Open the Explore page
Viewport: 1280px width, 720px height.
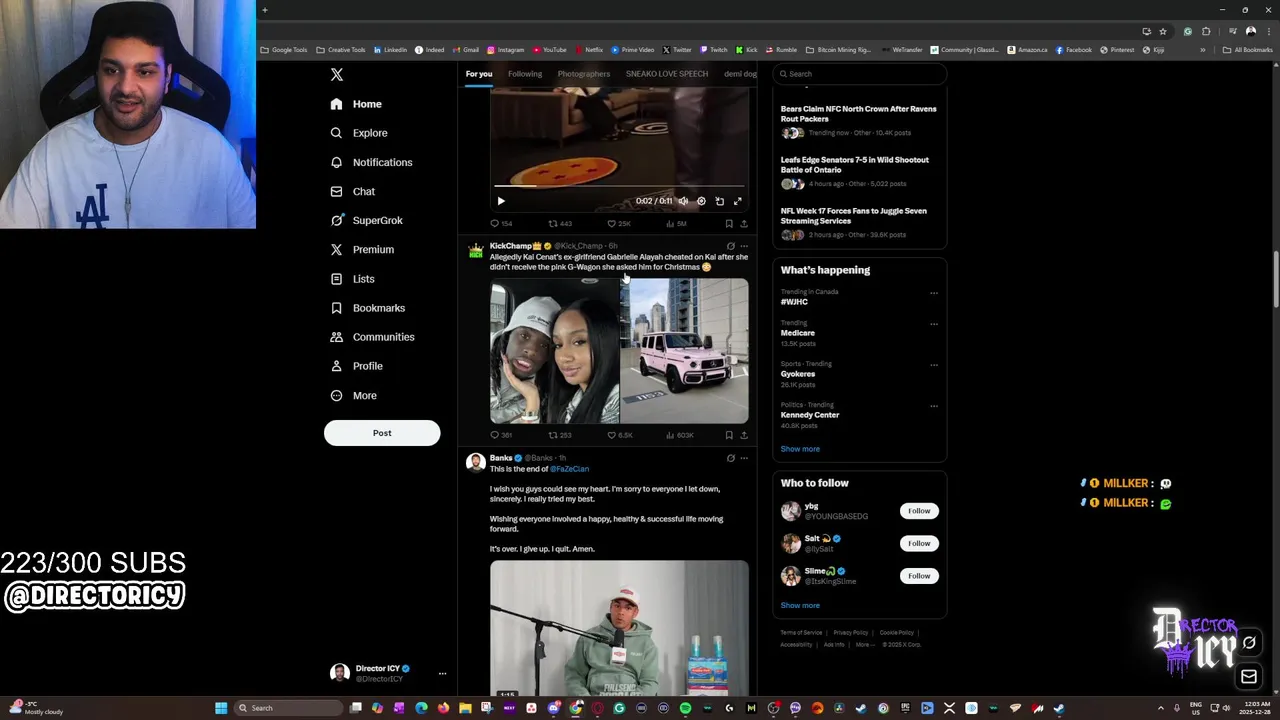[358, 133]
